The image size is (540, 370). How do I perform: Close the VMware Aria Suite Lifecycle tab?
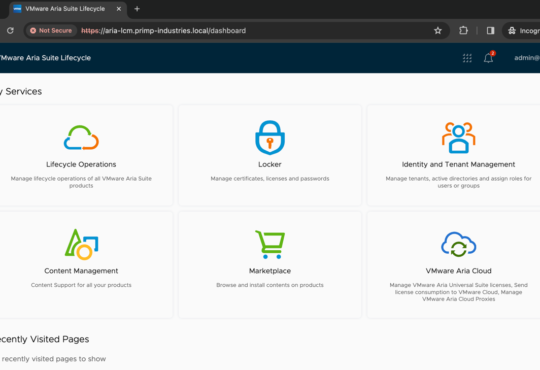click(118, 9)
